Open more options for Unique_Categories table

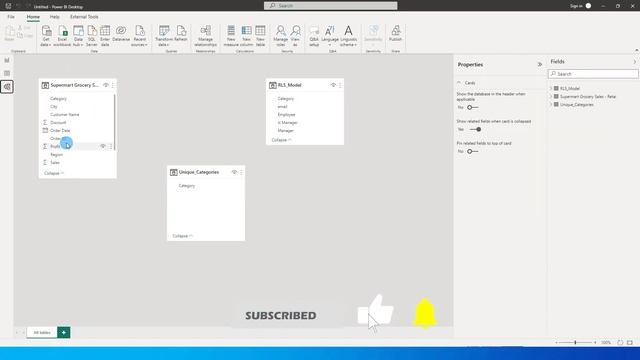[x=241, y=172]
